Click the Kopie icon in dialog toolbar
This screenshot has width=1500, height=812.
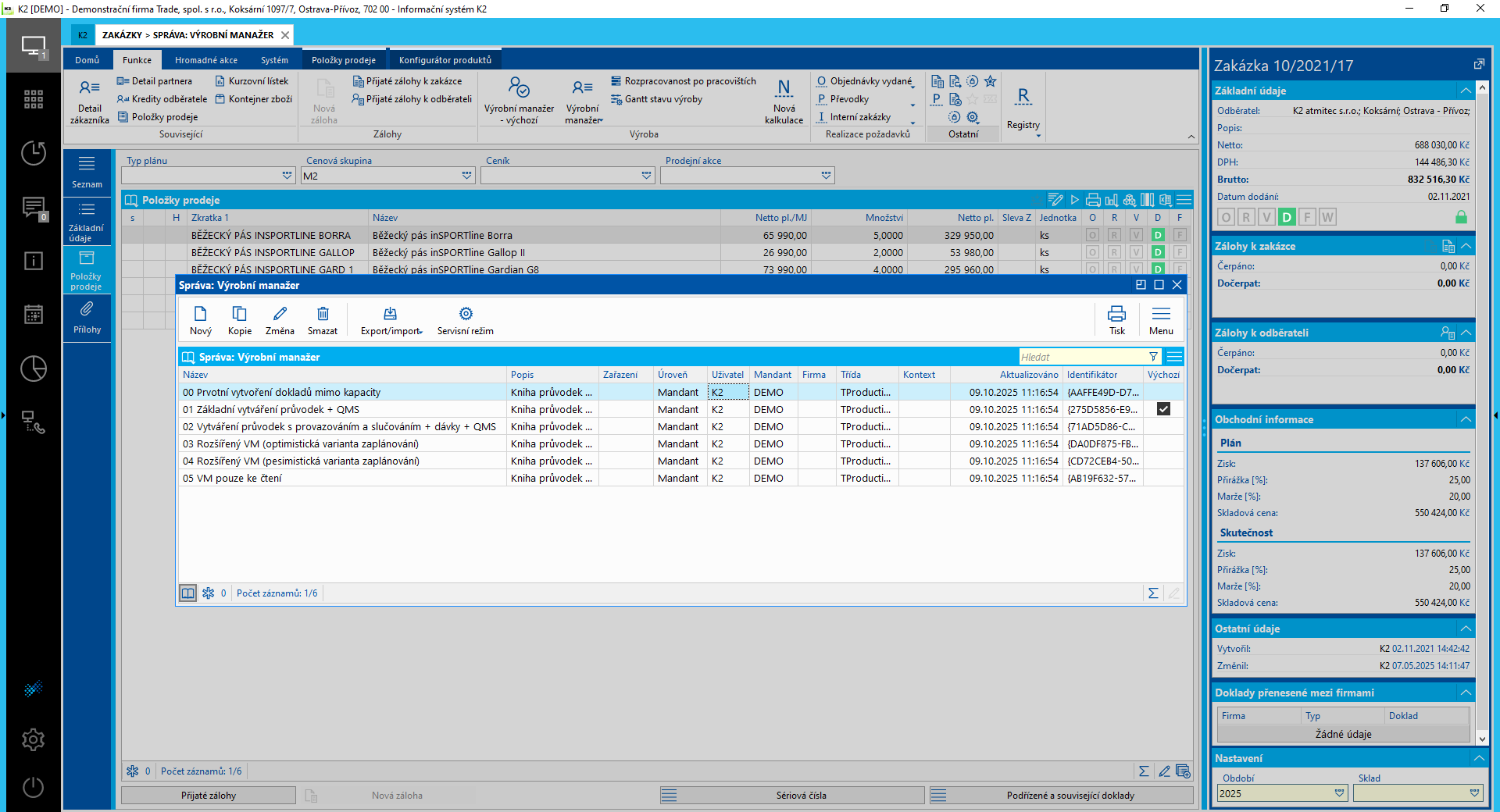[x=239, y=314]
